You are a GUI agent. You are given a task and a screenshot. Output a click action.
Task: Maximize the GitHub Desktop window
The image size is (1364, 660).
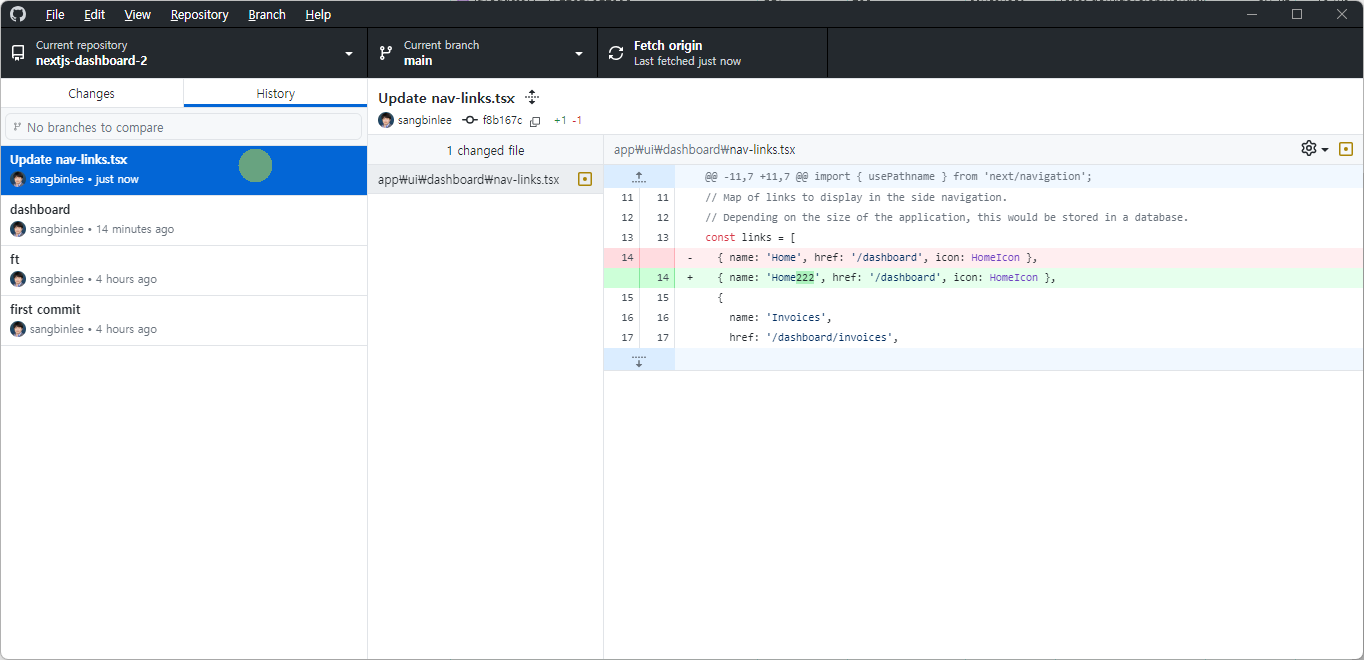pyautogui.click(x=1297, y=14)
